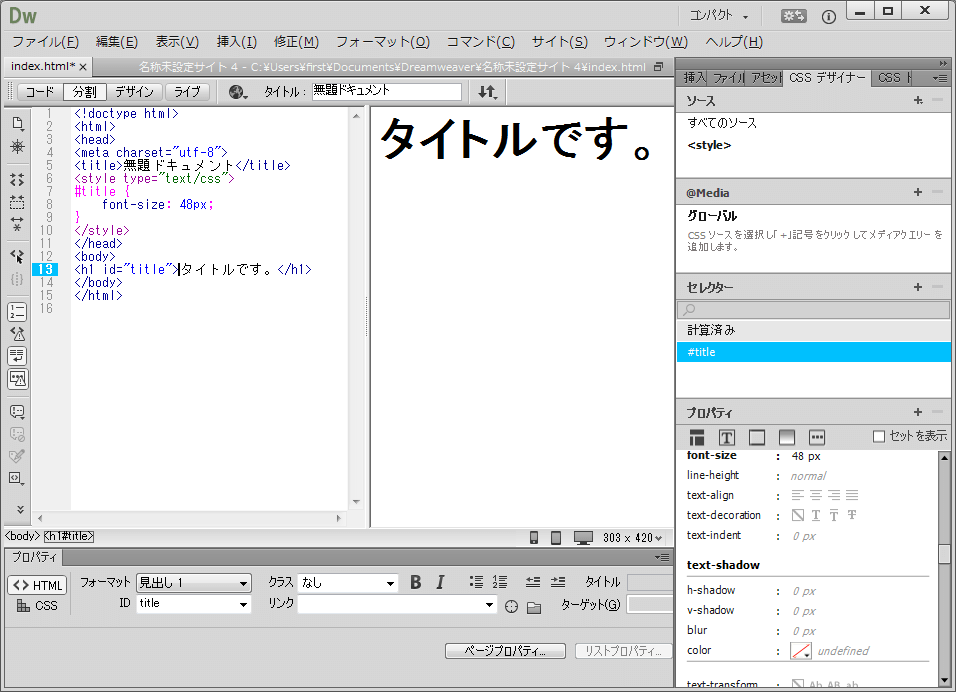The image size is (956, 692).
Task: Click the Bold formatting icon
Action: click(x=416, y=583)
